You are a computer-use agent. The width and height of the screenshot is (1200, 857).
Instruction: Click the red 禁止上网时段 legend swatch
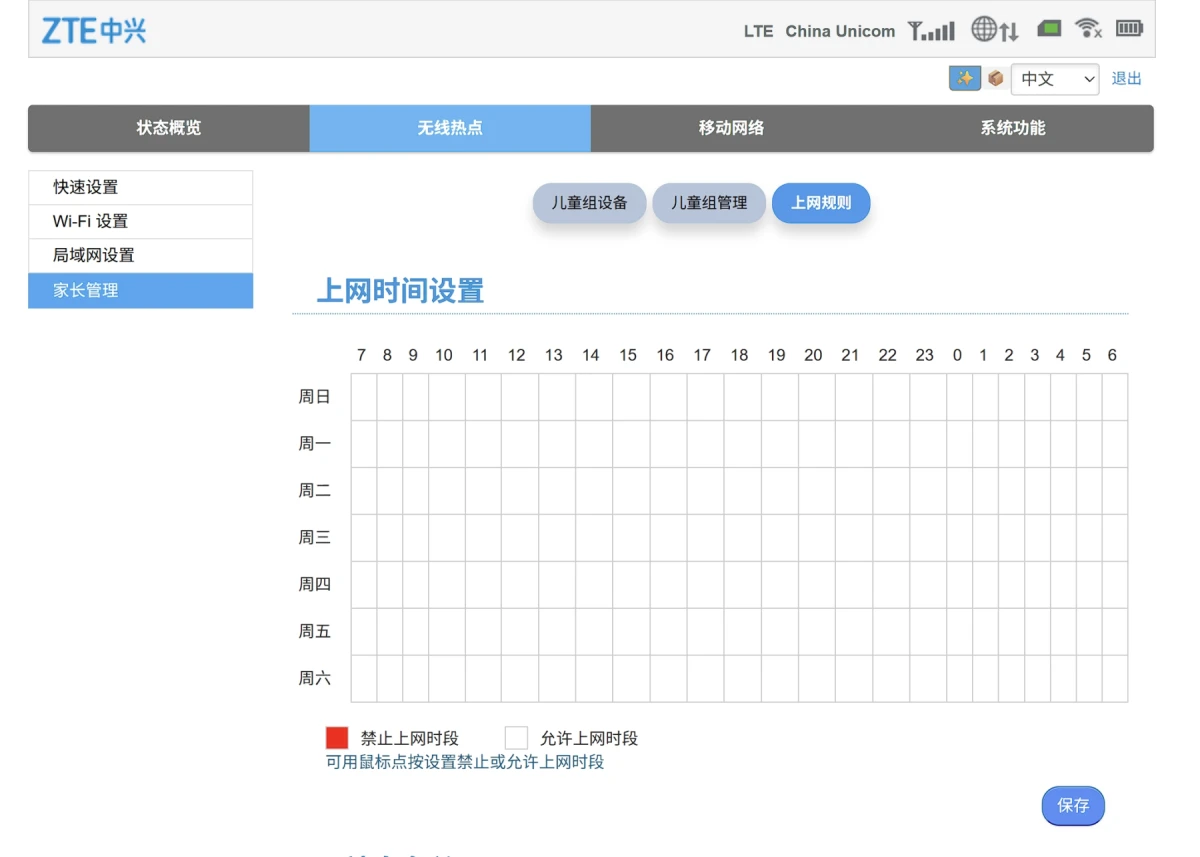tap(337, 738)
